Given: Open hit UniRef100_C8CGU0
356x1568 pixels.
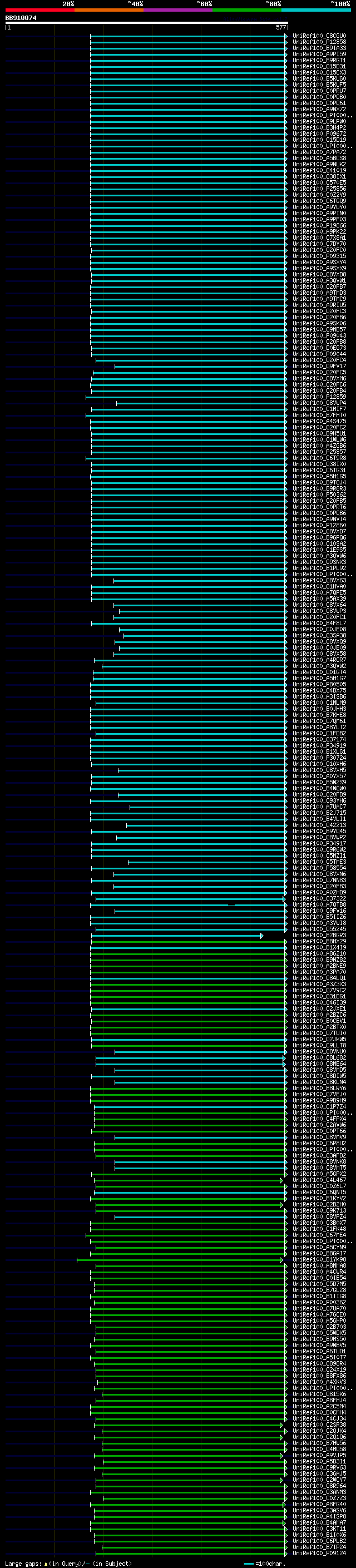Looking at the screenshot, I should pyautogui.click(x=319, y=36).
